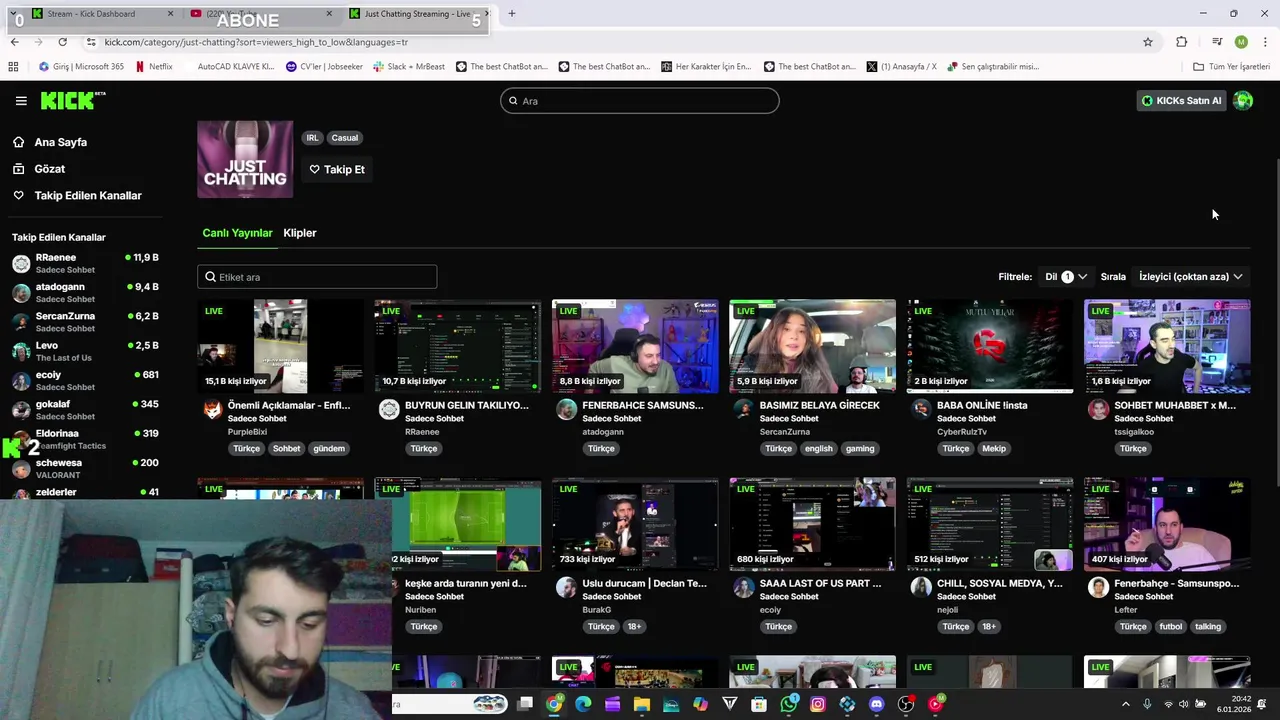This screenshot has height=720, width=1280.
Task: Open atadogann stream thumbnail, 8,8 B viewers
Action: pyautogui.click(x=635, y=346)
